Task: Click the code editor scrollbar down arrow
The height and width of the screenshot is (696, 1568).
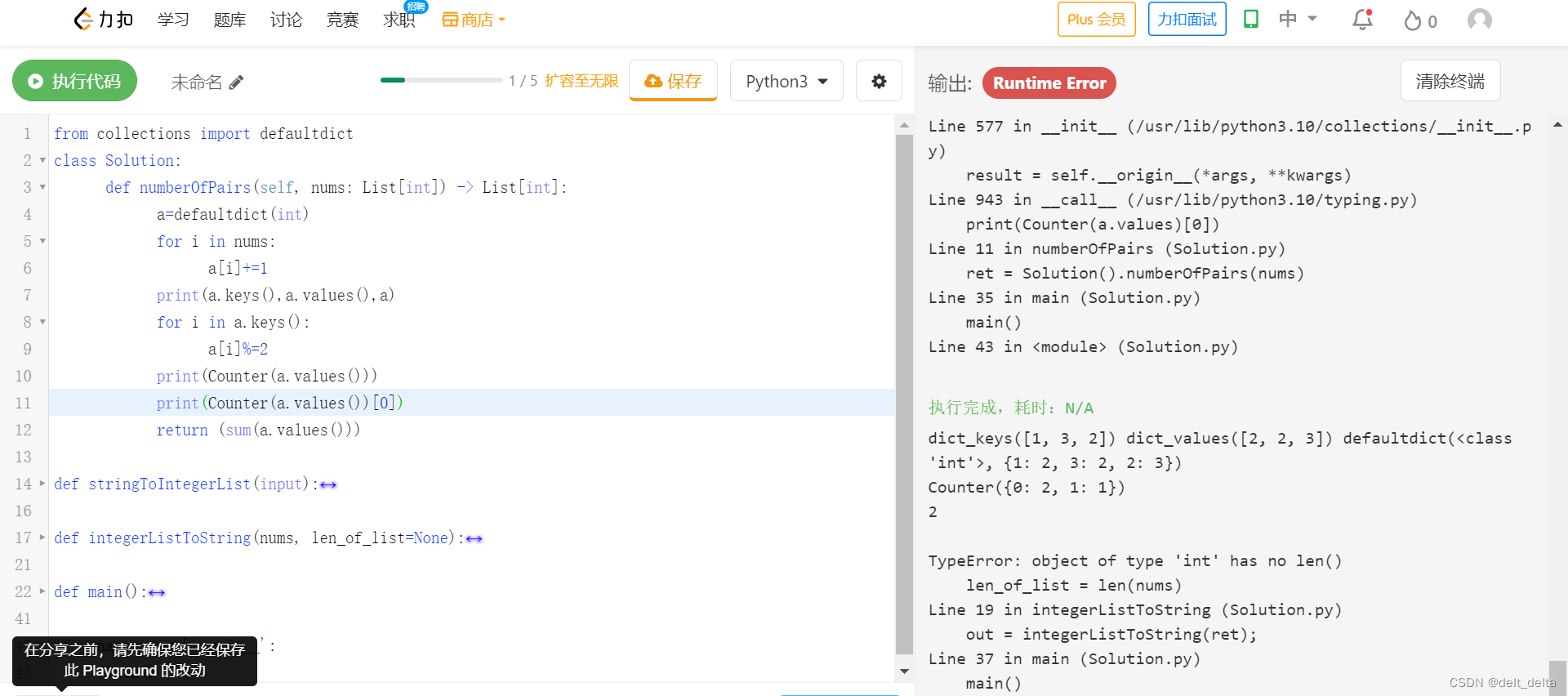Action: (904, 671)
